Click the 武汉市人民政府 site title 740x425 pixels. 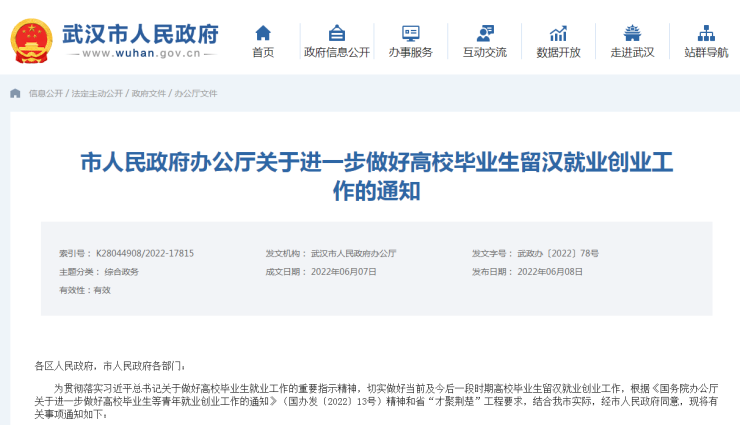(x=140, y=32)
